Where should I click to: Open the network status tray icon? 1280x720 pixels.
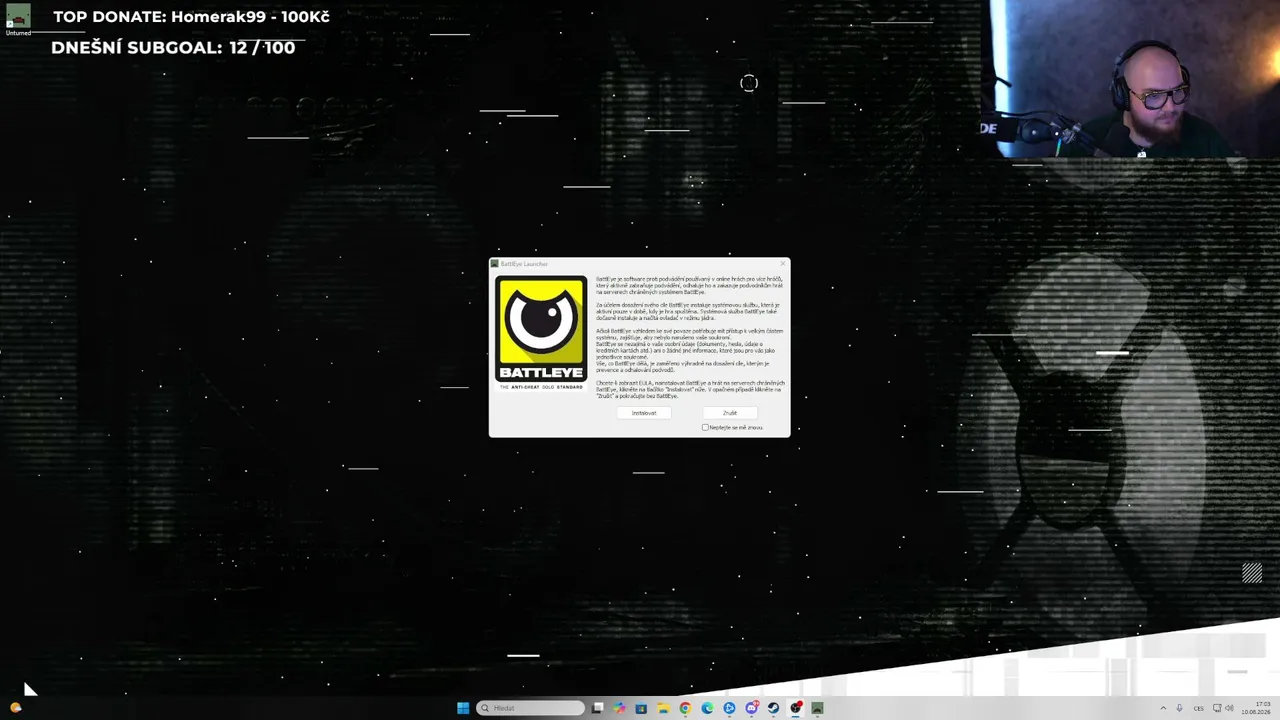click(1217, 708)
